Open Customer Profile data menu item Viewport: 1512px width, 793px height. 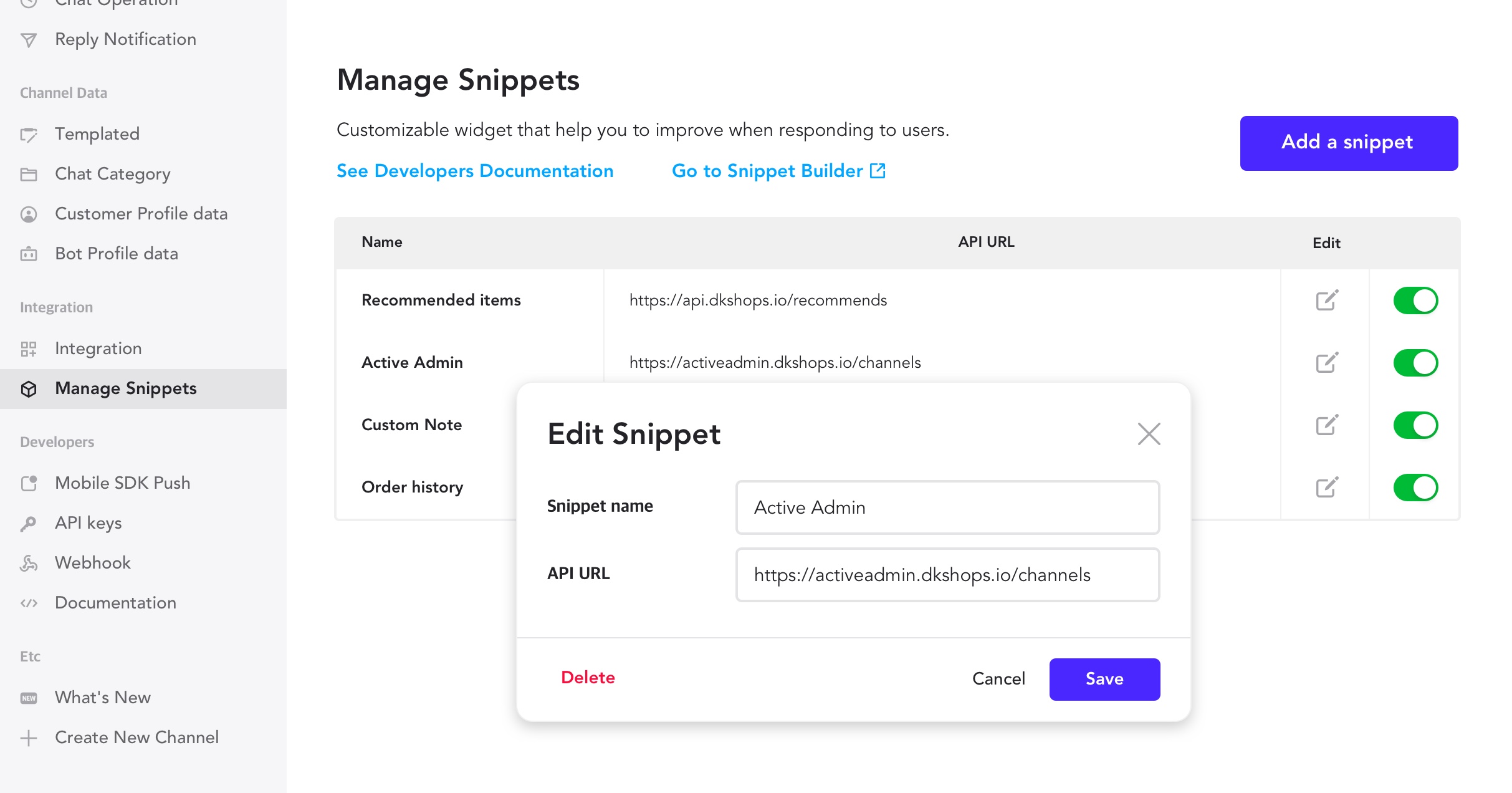coord(141,214)
